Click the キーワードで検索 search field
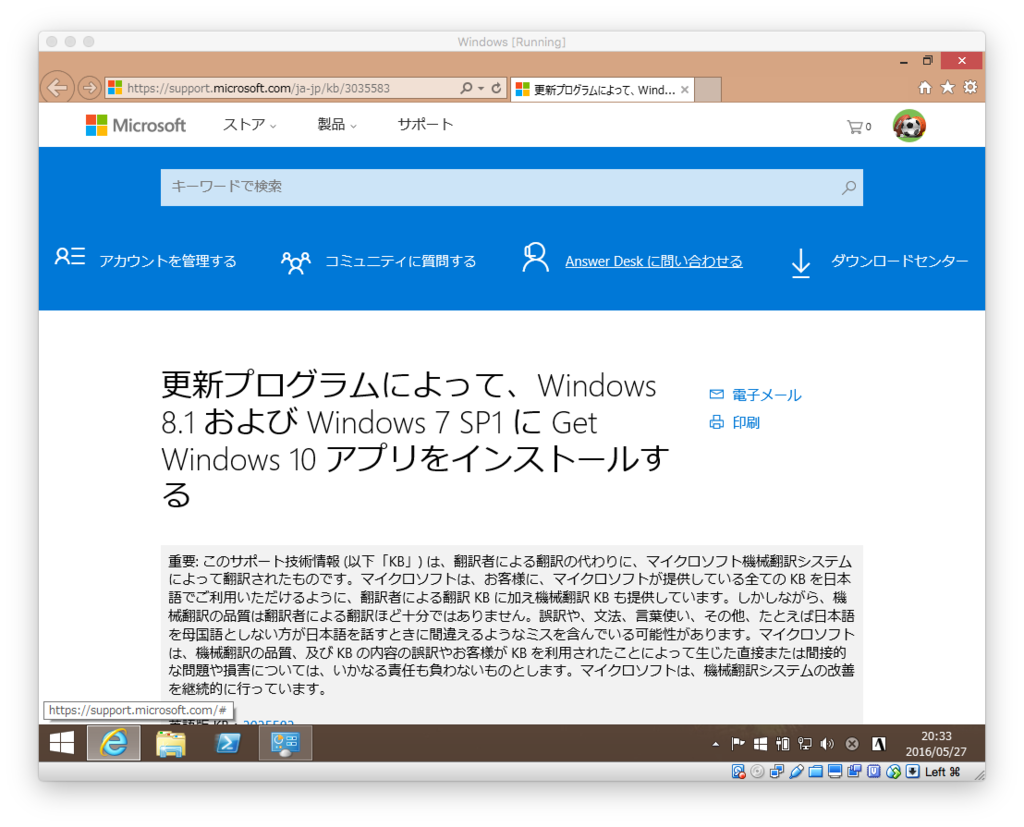Screen dimensions: 1024x827 click(x=511, y=187)
